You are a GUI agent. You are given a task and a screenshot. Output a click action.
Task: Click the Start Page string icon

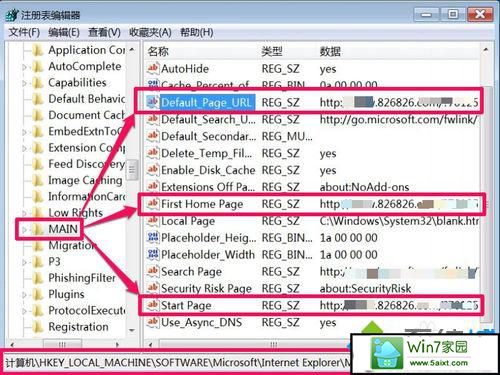pos(153,305)
